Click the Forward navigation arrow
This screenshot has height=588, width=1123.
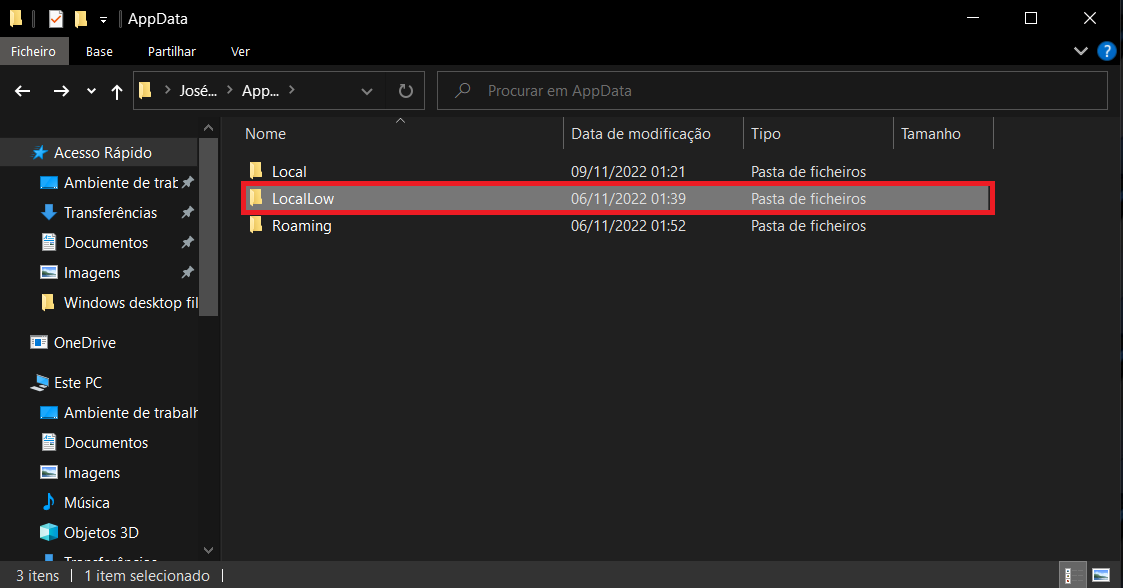point(61,91)
